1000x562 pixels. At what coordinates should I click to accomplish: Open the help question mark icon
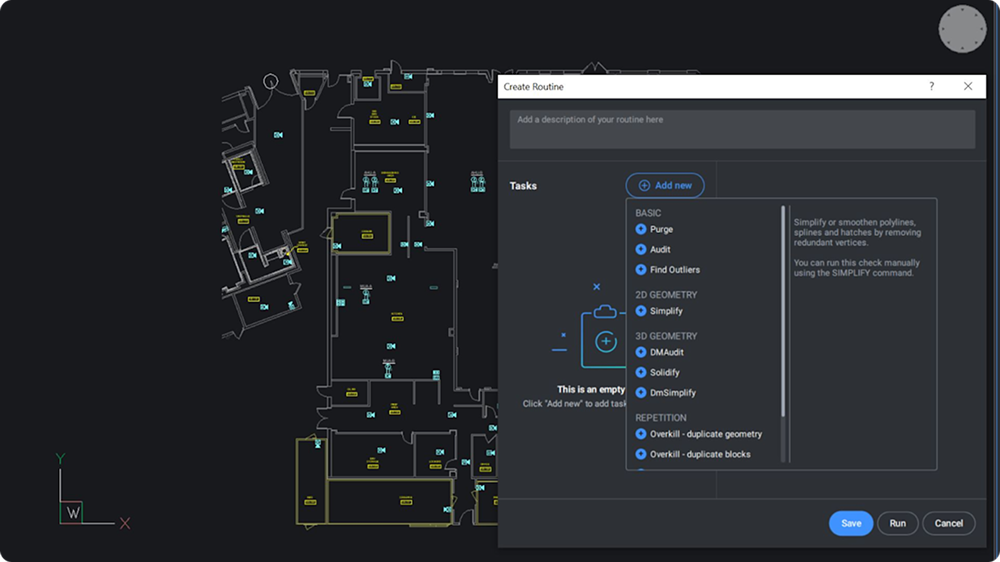click(x=932, y=86)
